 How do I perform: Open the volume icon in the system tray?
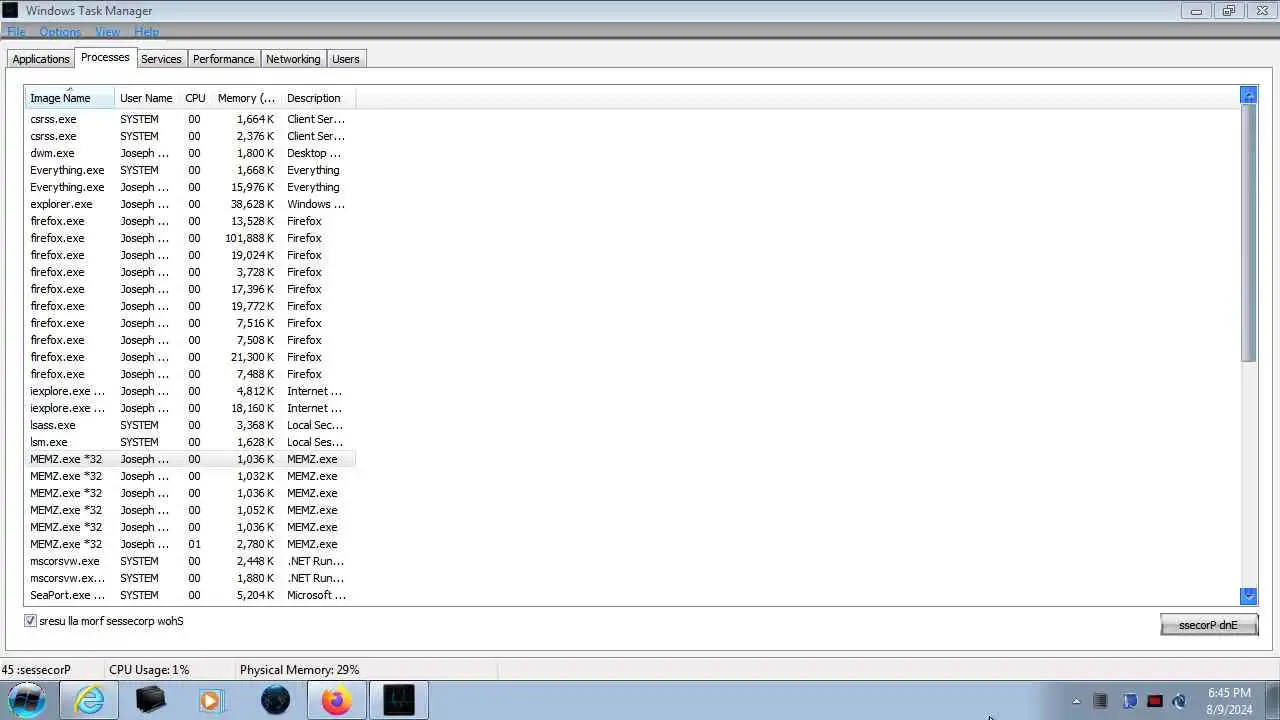tap(1180, 701)
